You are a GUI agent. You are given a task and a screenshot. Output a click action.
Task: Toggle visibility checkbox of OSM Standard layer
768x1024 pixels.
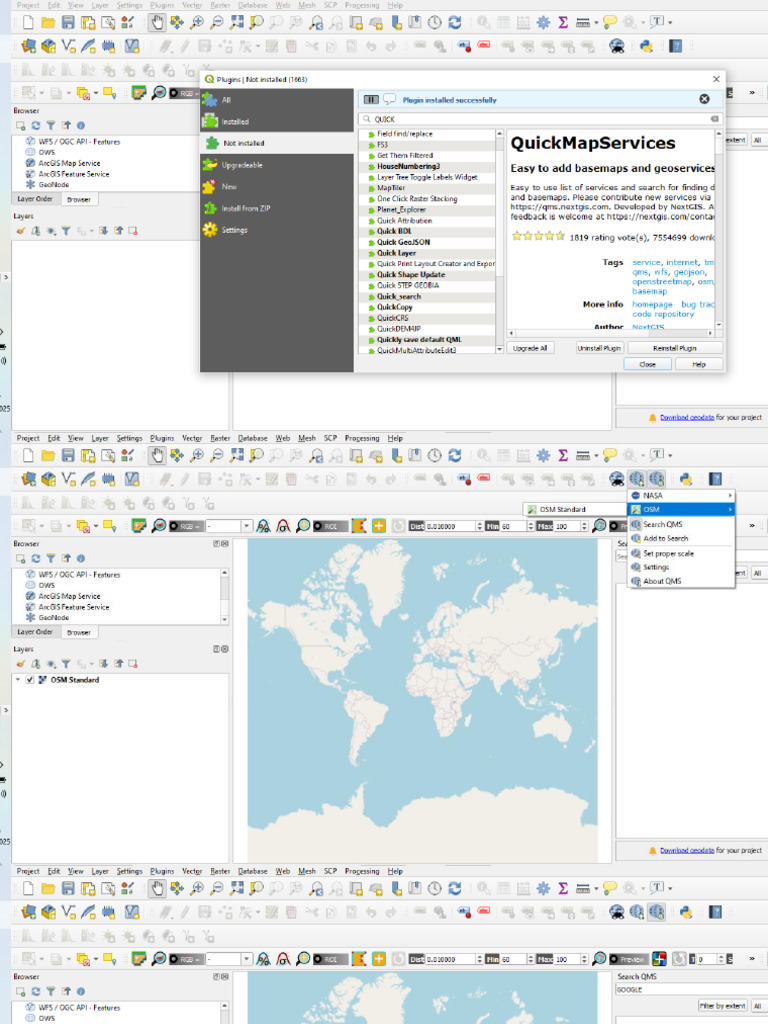(x=29, y=680)
